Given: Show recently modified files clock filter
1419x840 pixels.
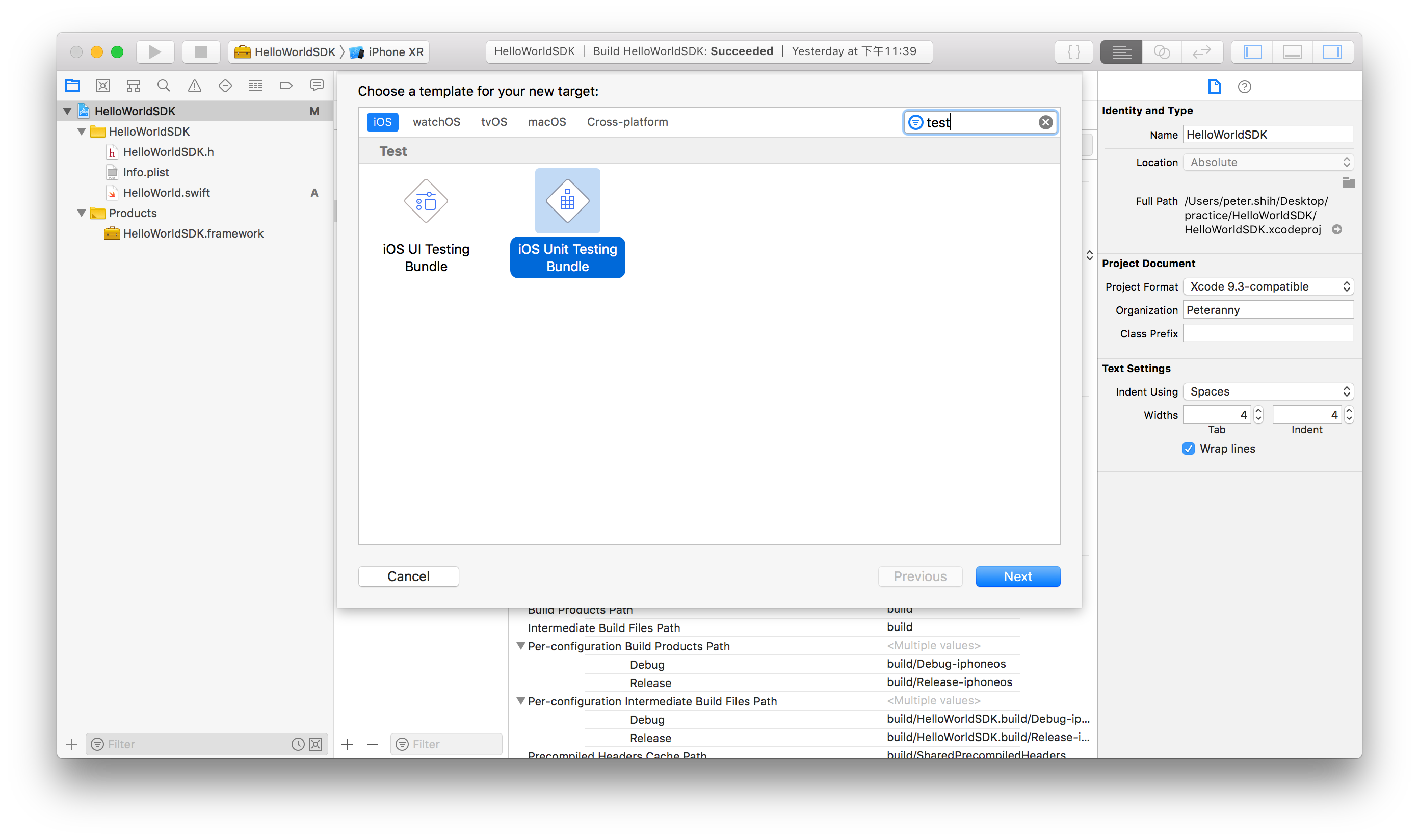Looking at the screenshot, I should (x=298, y=744).
